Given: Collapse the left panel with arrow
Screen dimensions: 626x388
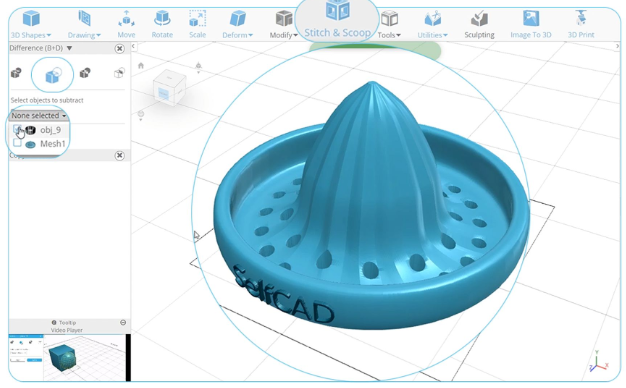Looking at the screenshot, I should [x=134, y=47].
